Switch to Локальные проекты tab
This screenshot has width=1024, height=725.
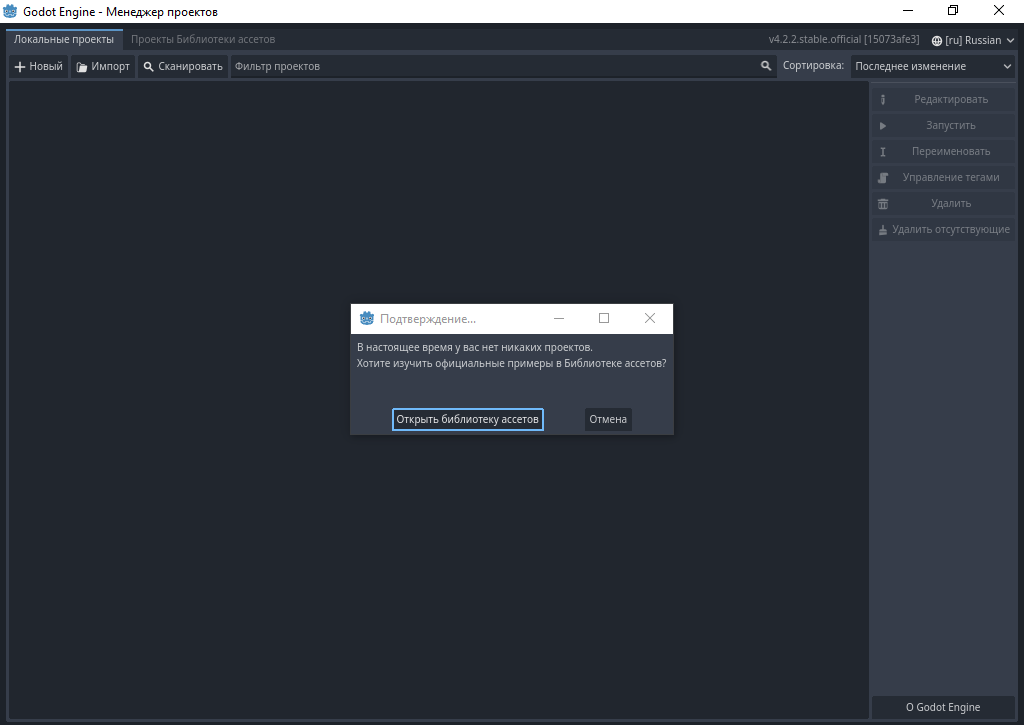click(63, 39)
